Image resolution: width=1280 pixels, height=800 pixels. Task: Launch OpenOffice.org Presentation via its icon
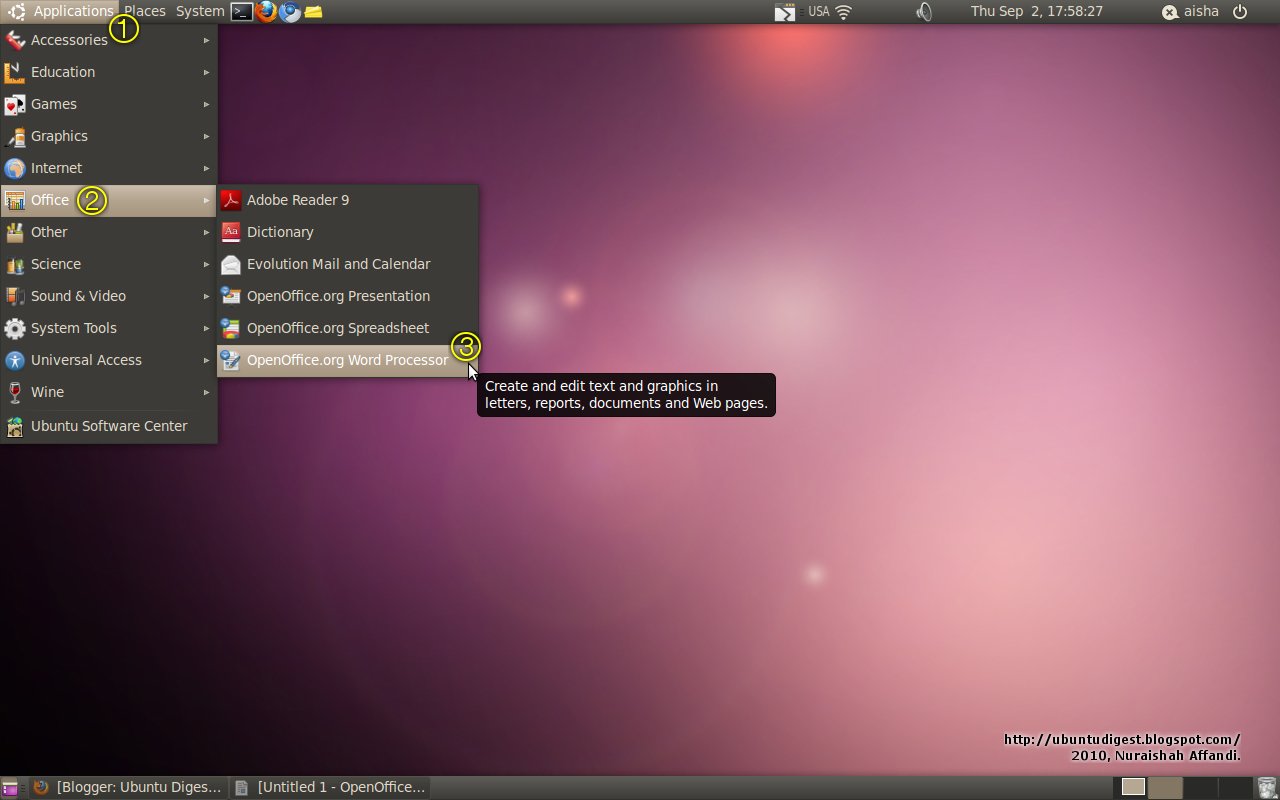coord(231,296)
